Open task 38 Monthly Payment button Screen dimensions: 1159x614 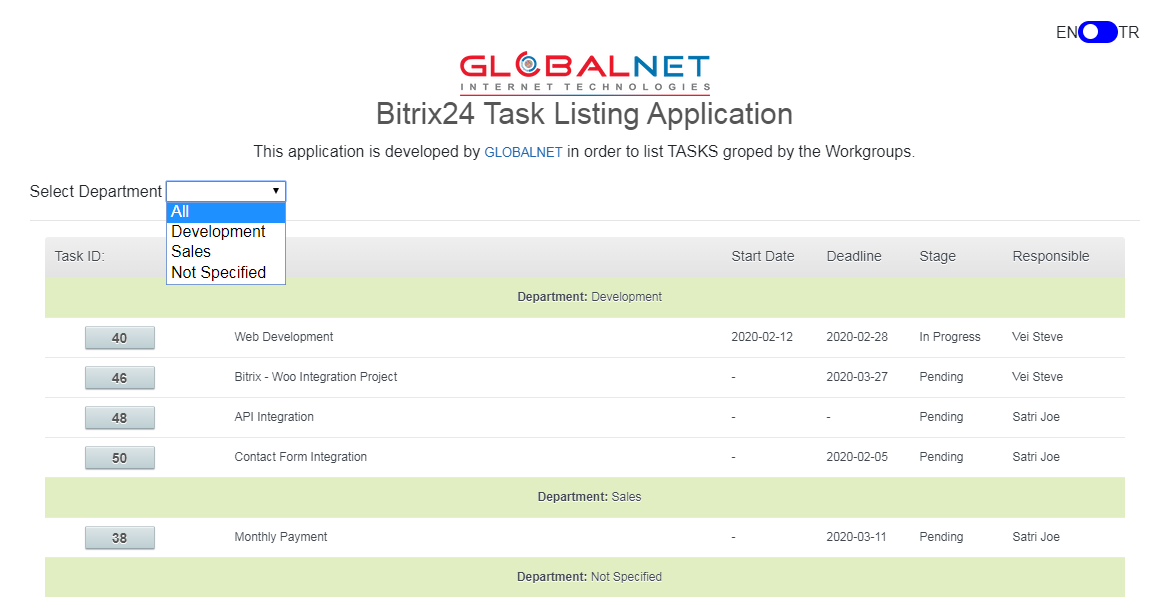[x=120, y=538]
